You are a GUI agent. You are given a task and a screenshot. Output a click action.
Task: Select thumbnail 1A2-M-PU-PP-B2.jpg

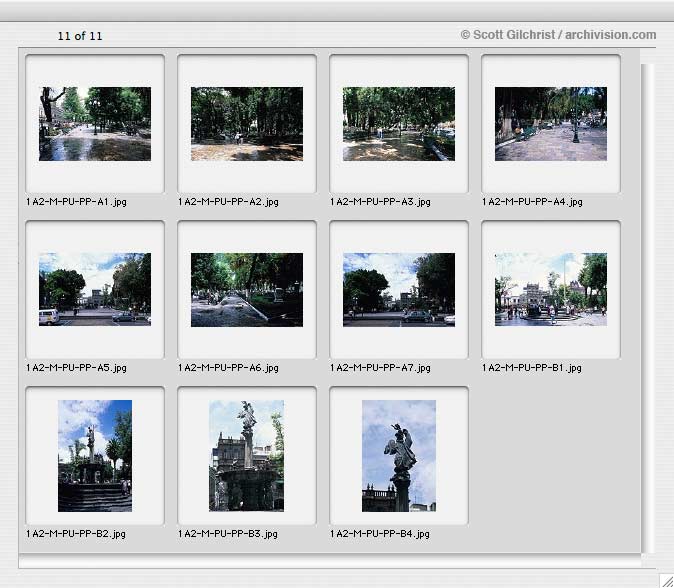(95, 456)
